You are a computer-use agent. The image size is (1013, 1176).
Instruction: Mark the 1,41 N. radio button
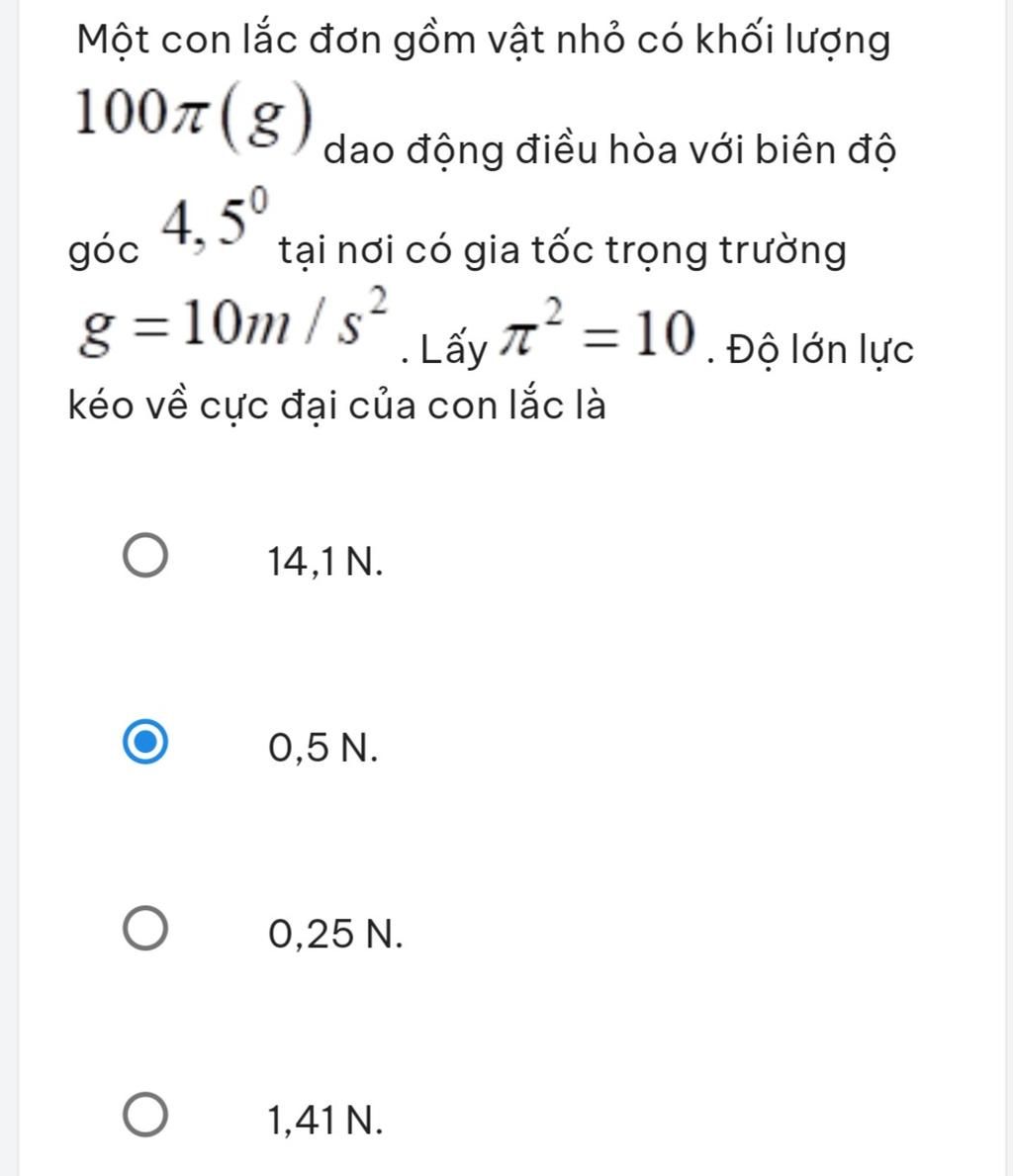pos(144,1115)
